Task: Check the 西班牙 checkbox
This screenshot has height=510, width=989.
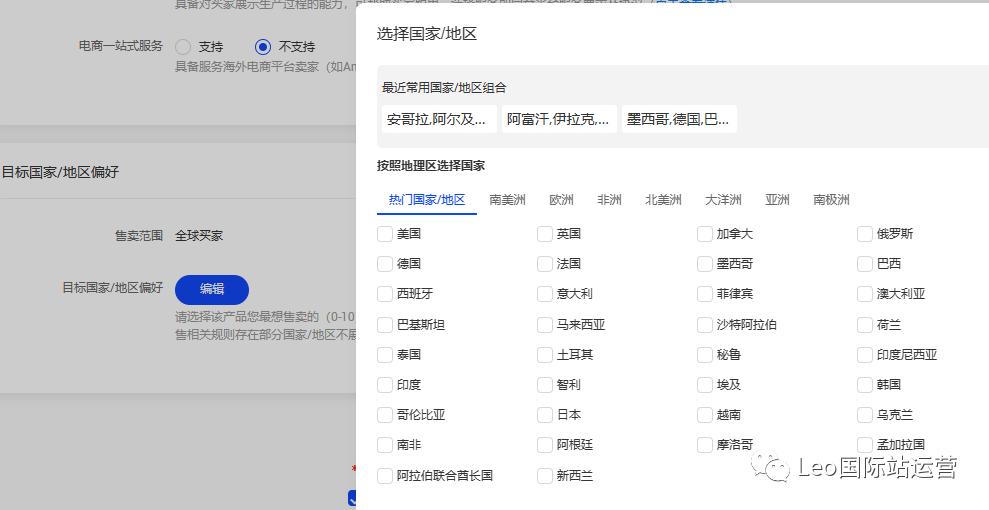Action: tap(385, 294)
